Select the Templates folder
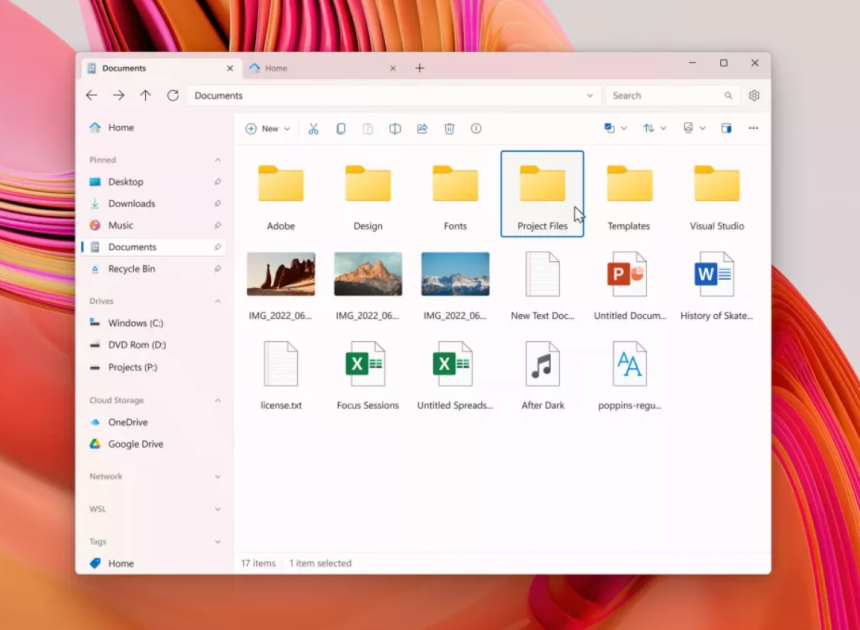The width and height of the screenshot is (860, 630). coord(629,195)
